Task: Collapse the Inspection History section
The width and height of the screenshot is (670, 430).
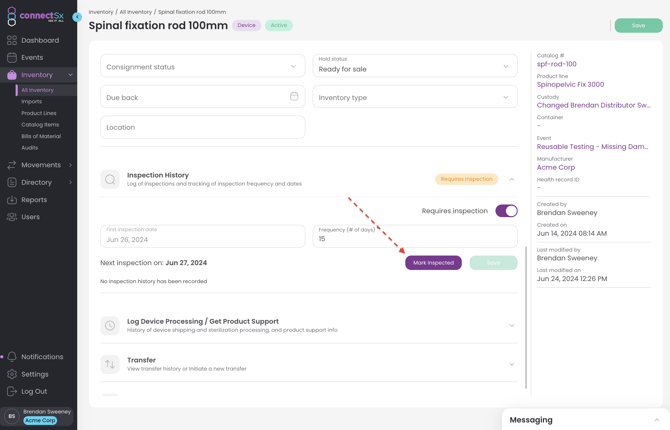Action: click(x=511, y=179)
